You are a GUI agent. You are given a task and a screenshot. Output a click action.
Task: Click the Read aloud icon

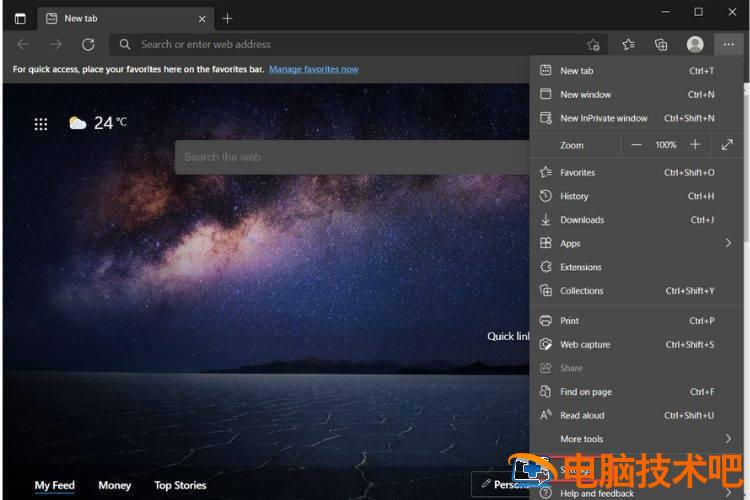tap(546, 415)
